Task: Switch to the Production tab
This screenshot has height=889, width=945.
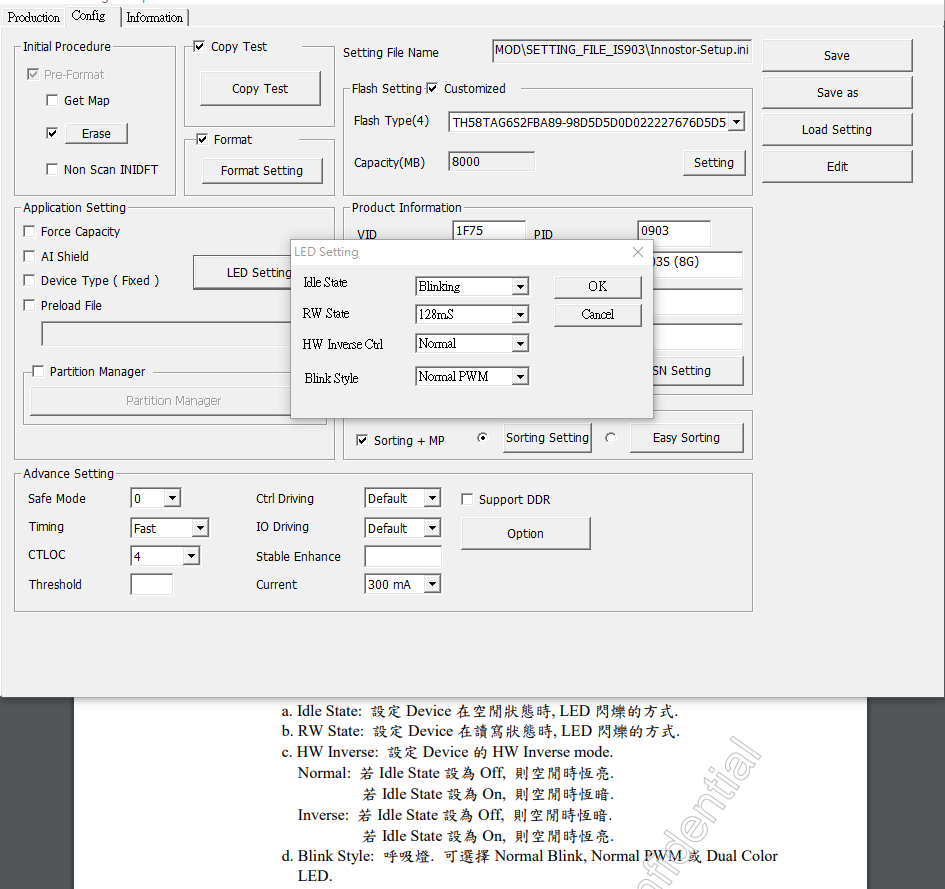Action: click(x=33, y=17)
